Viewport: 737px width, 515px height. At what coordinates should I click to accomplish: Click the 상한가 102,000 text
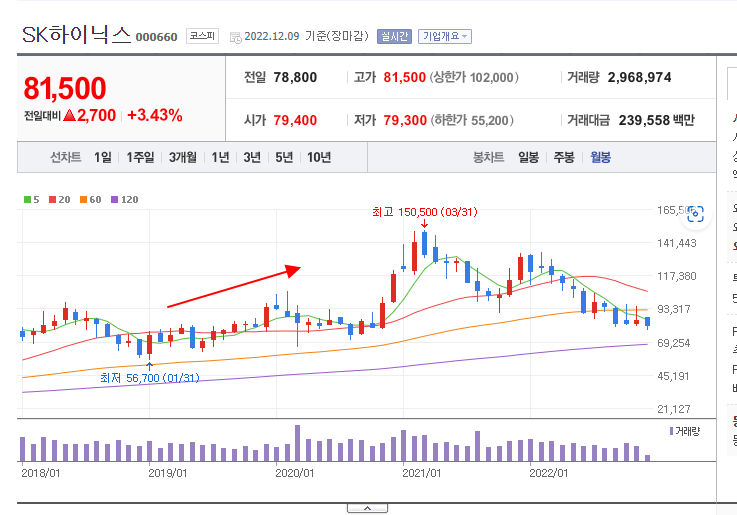(x=474, y=78)
